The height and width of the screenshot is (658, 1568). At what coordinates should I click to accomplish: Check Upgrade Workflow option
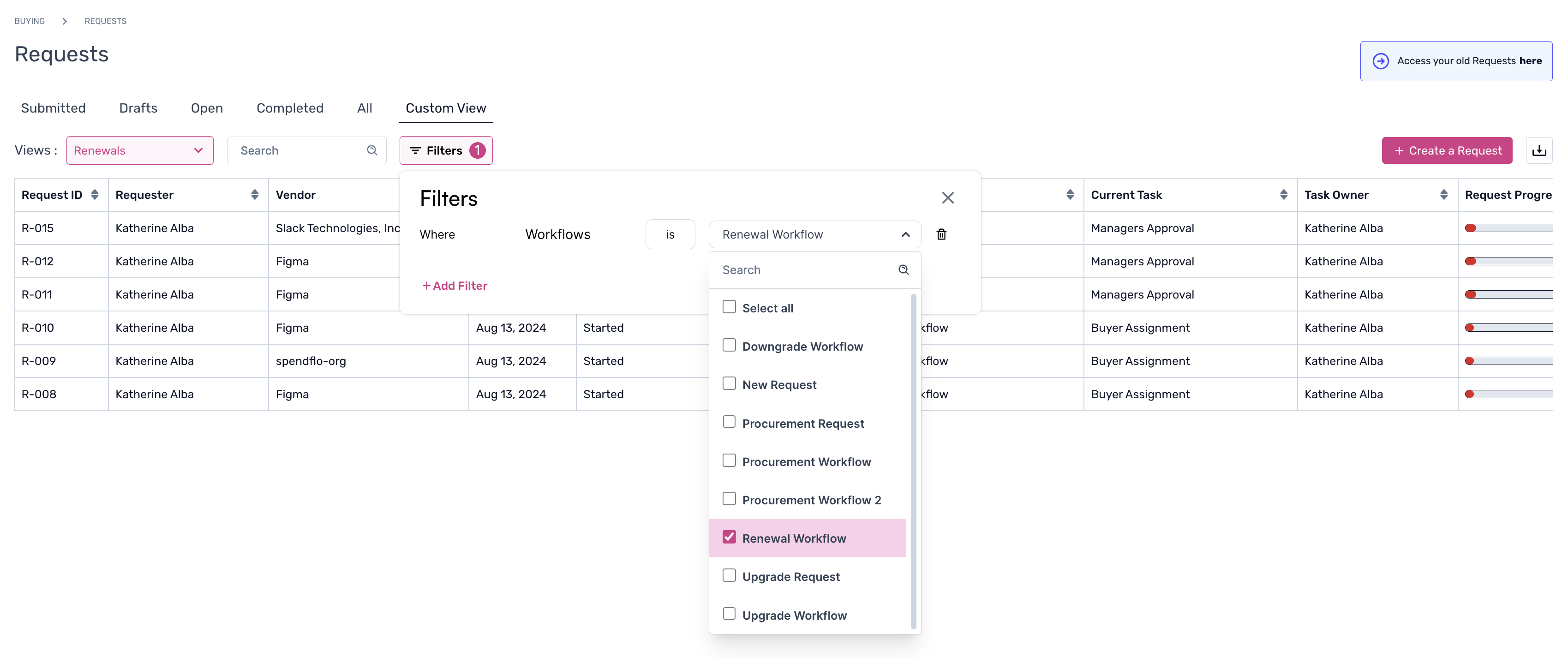coord(729,614)
